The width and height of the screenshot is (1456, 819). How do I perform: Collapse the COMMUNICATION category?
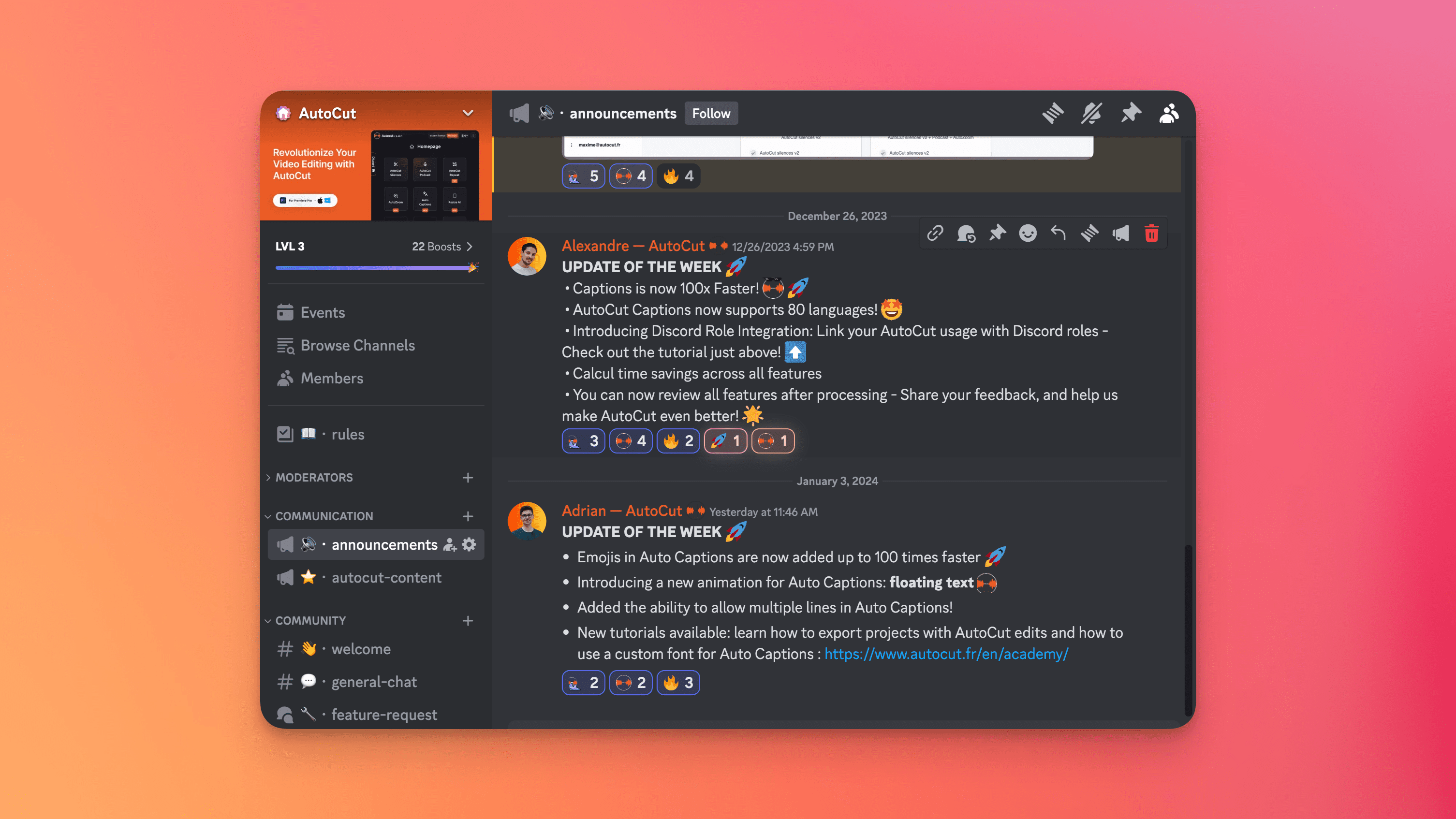tap(319, 516)
